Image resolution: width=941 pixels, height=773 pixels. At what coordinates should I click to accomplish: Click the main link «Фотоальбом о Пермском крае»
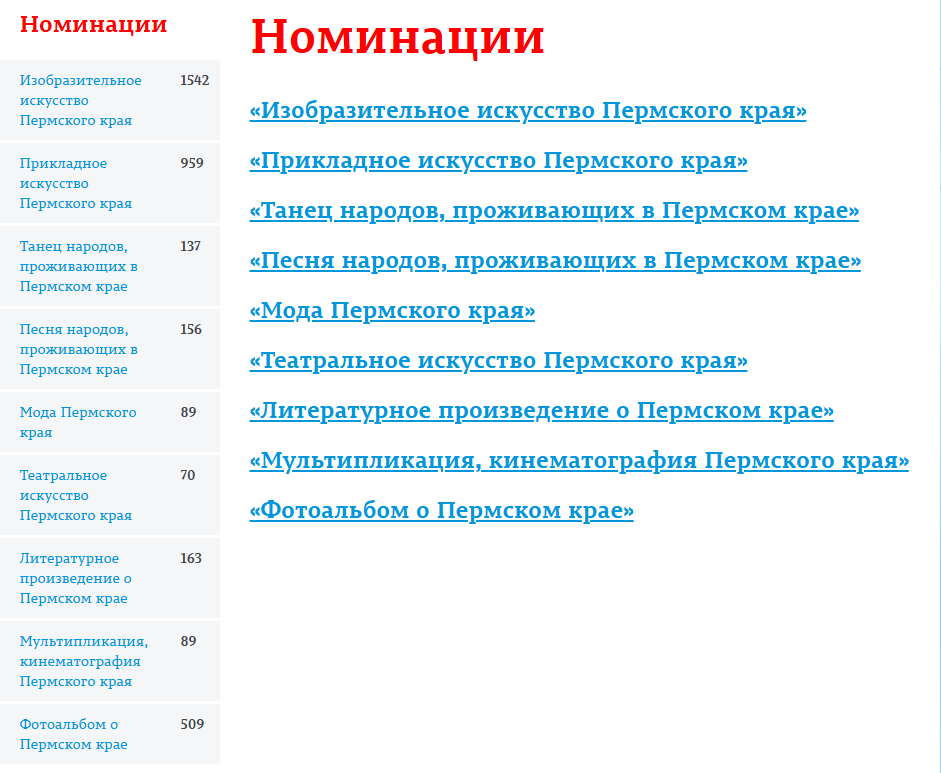click(x=441, y=511)
